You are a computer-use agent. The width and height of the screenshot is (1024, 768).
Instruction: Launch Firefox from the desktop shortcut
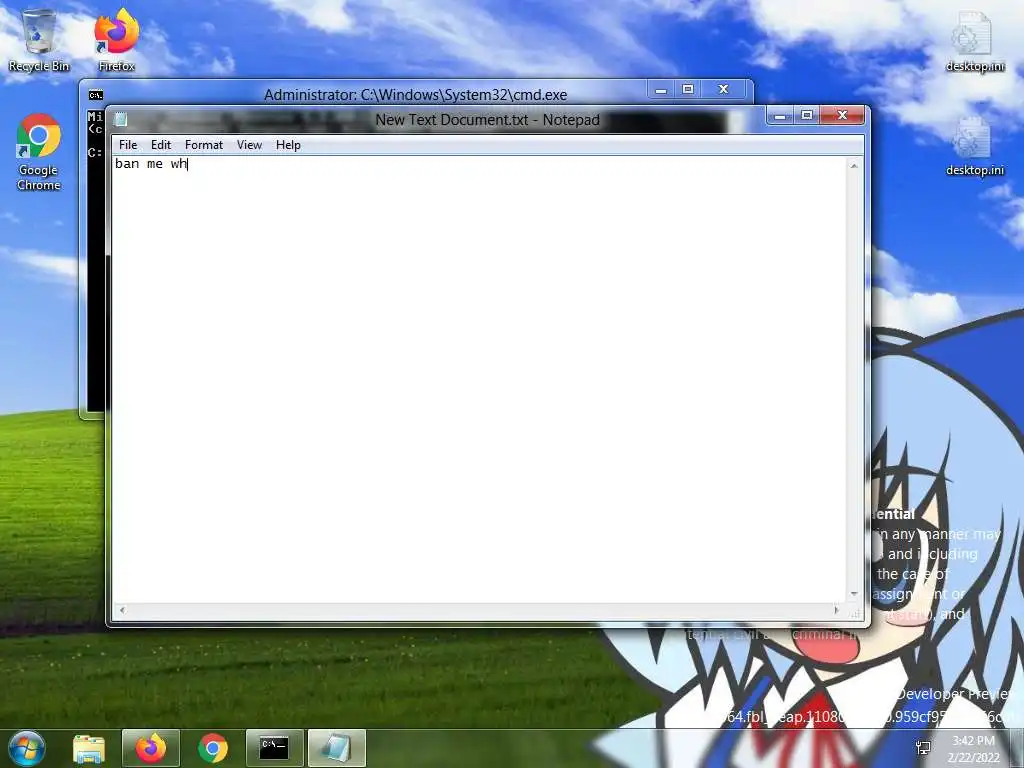[x=116, y=40]
